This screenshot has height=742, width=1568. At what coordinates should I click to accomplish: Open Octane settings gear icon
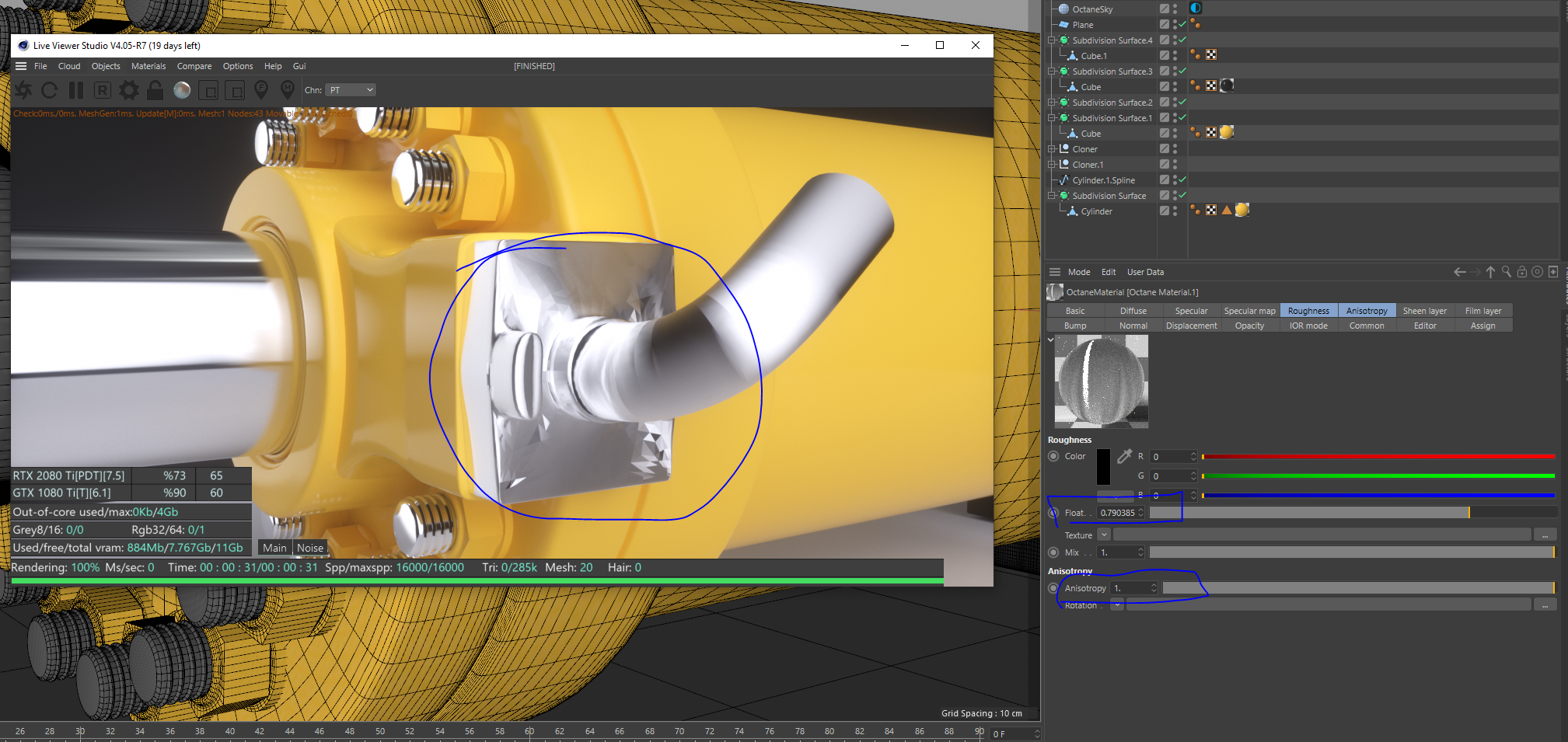coord(129,90)
